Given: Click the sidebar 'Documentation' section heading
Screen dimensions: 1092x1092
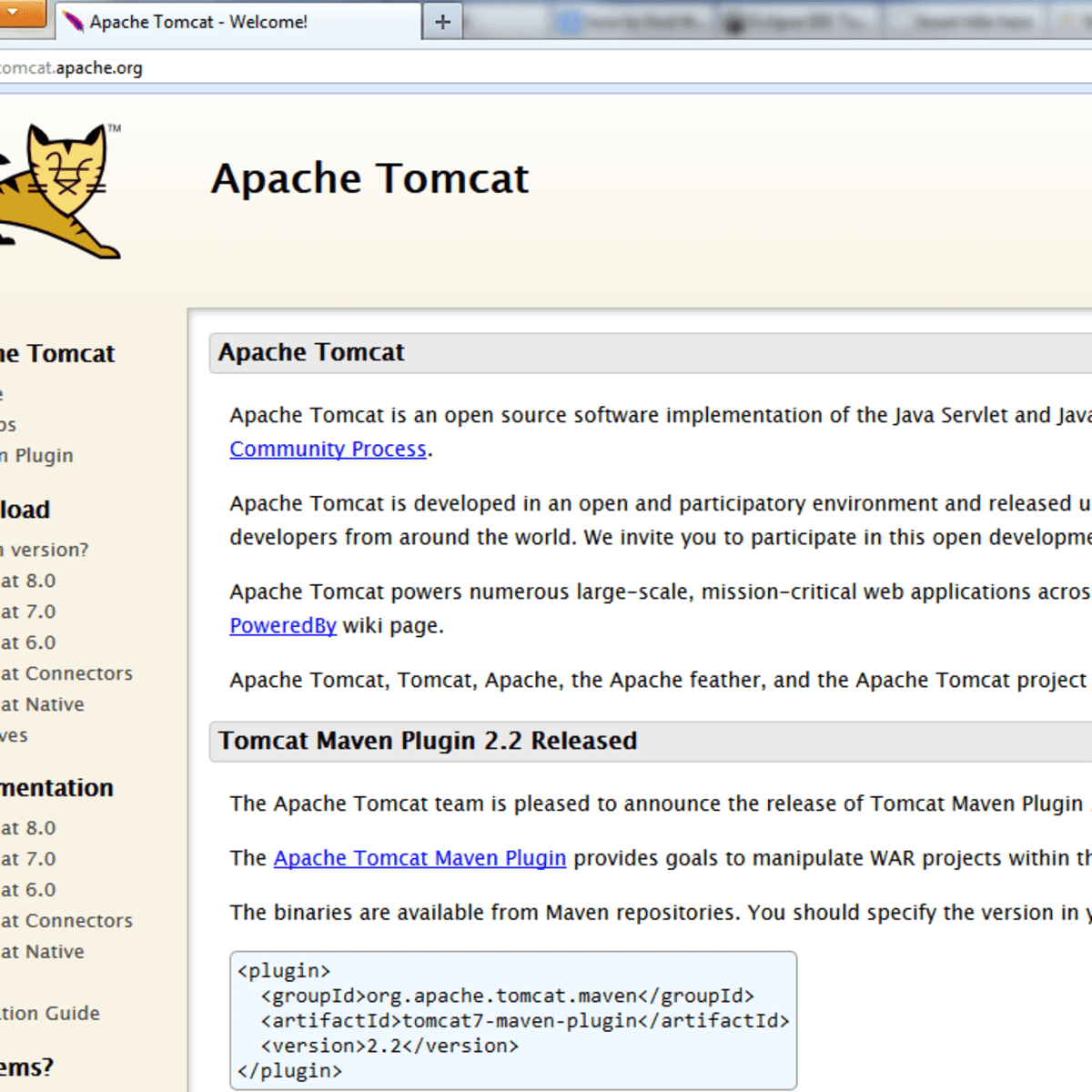Looking at the screenshot, I should 56,788.
